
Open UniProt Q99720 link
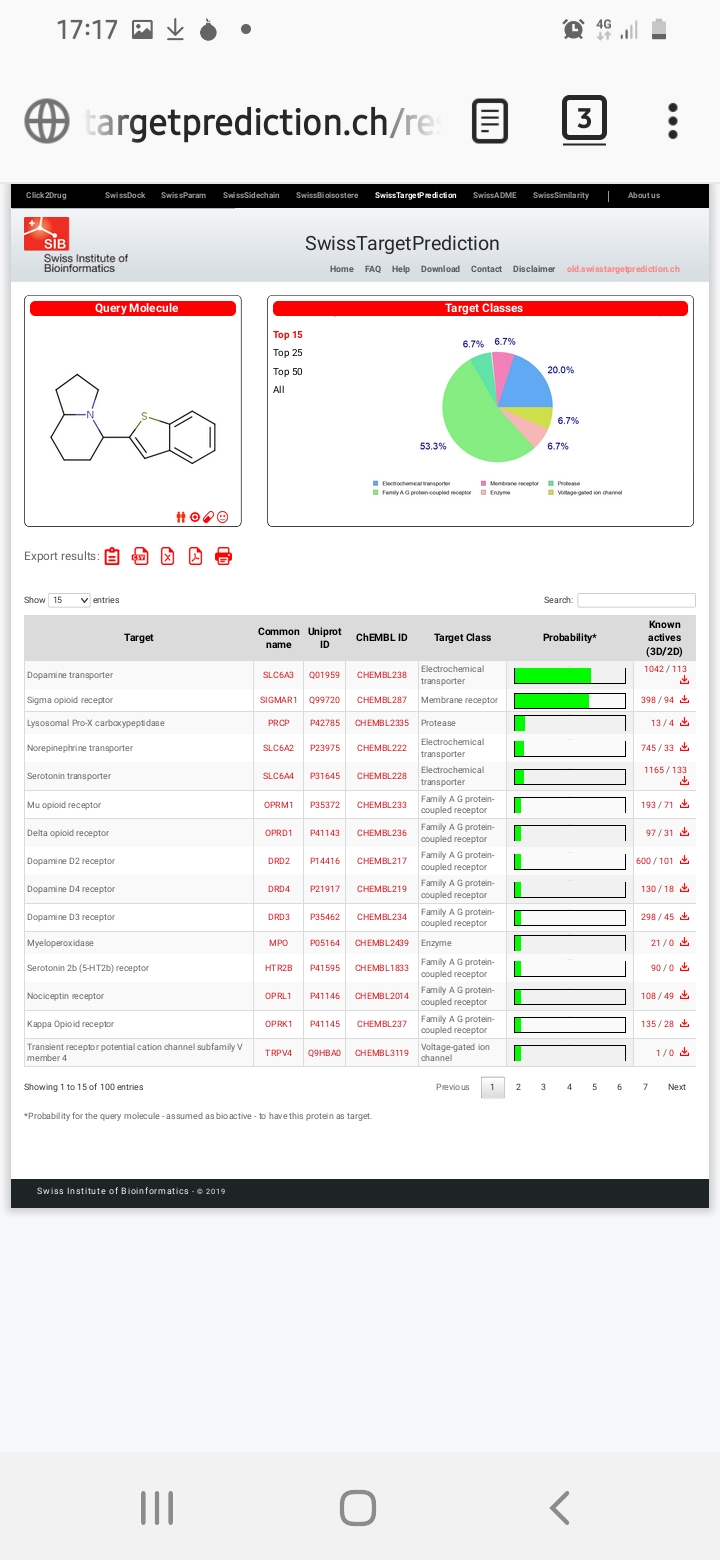pyautogui.click(x=325, y=700)
